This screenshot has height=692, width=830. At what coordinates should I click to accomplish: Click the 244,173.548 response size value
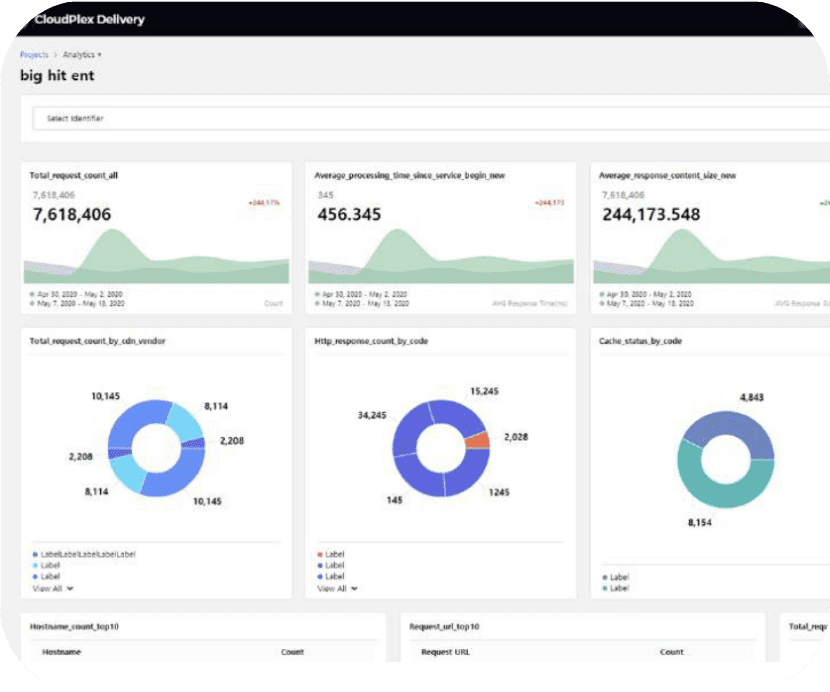(651, 214)
